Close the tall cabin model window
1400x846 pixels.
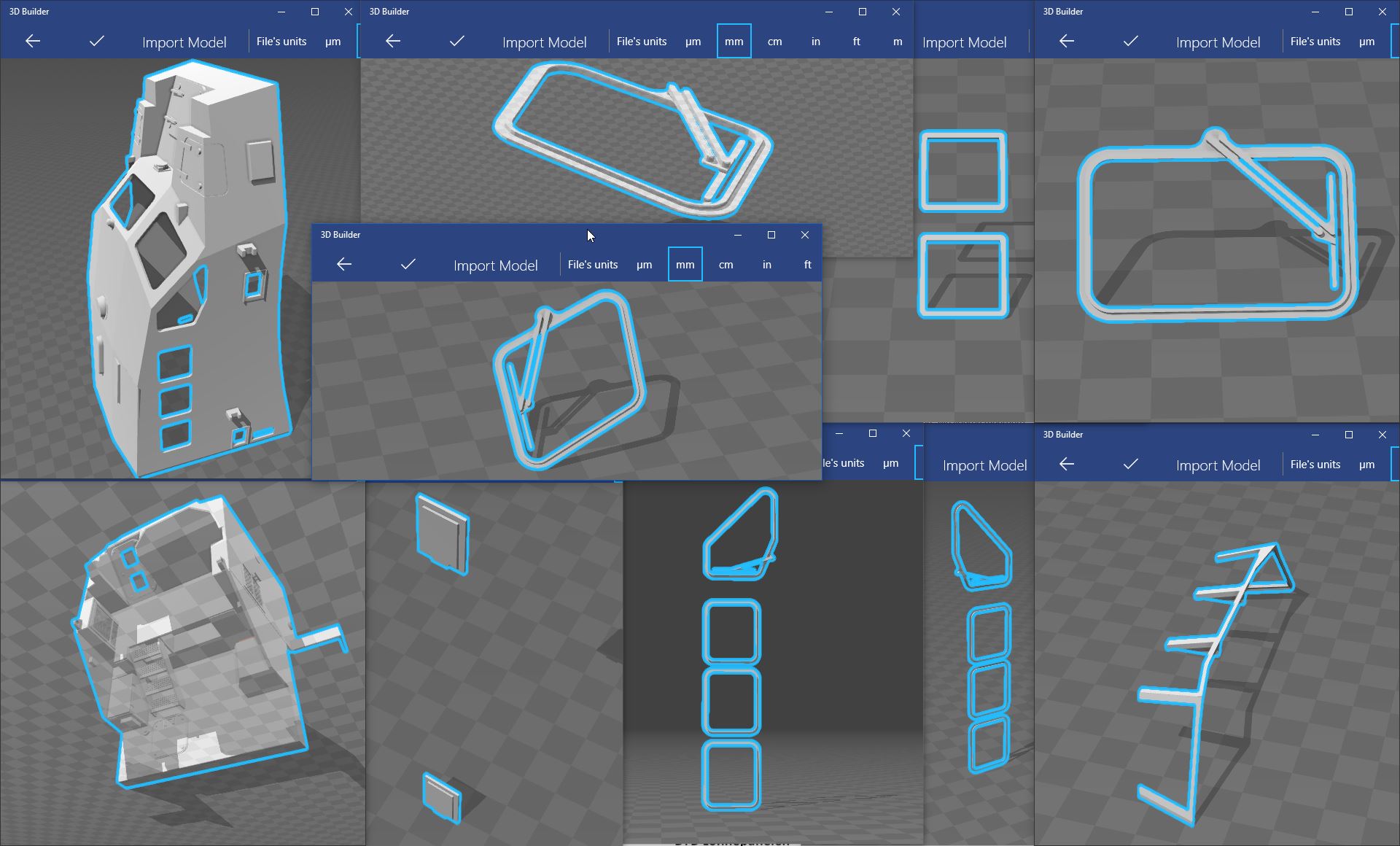349,12
